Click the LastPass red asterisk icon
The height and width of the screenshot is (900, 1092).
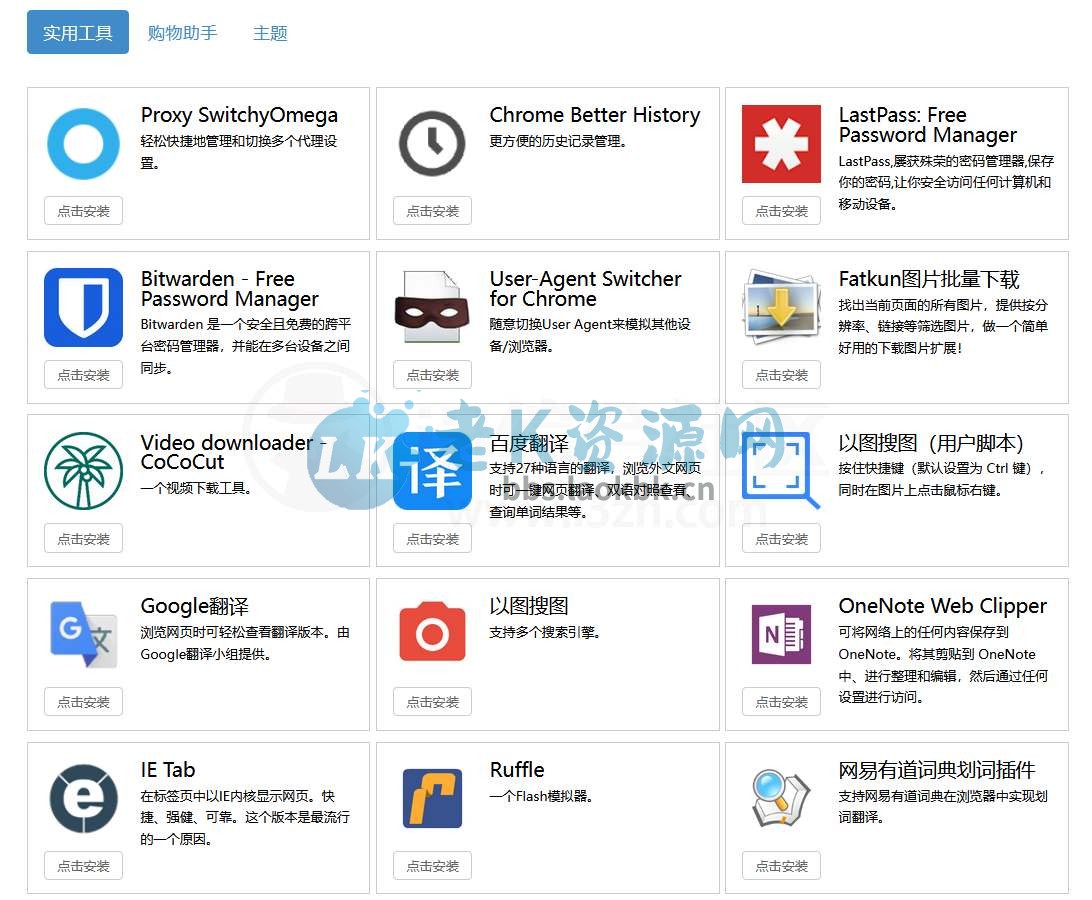point(781,144)
